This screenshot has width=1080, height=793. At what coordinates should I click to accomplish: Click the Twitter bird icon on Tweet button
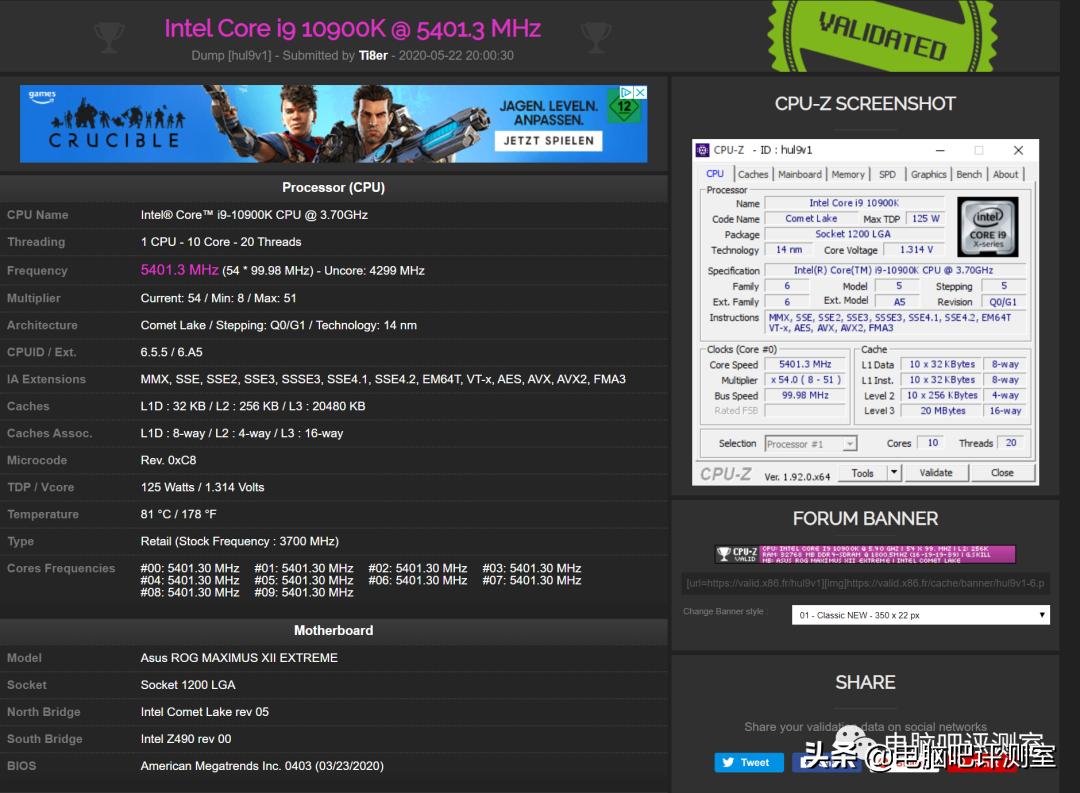(x=728, y=762)
